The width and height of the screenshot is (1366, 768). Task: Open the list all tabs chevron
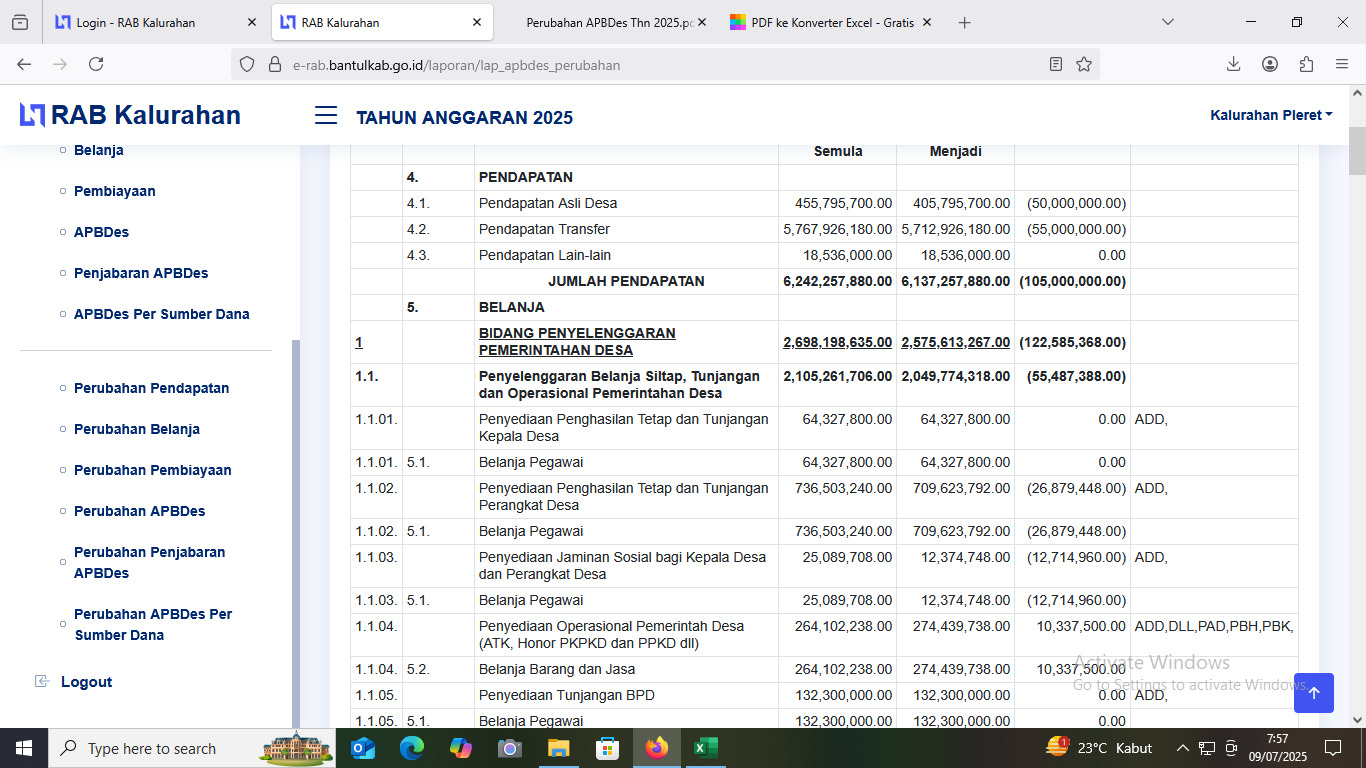[x=1167, y=22]
